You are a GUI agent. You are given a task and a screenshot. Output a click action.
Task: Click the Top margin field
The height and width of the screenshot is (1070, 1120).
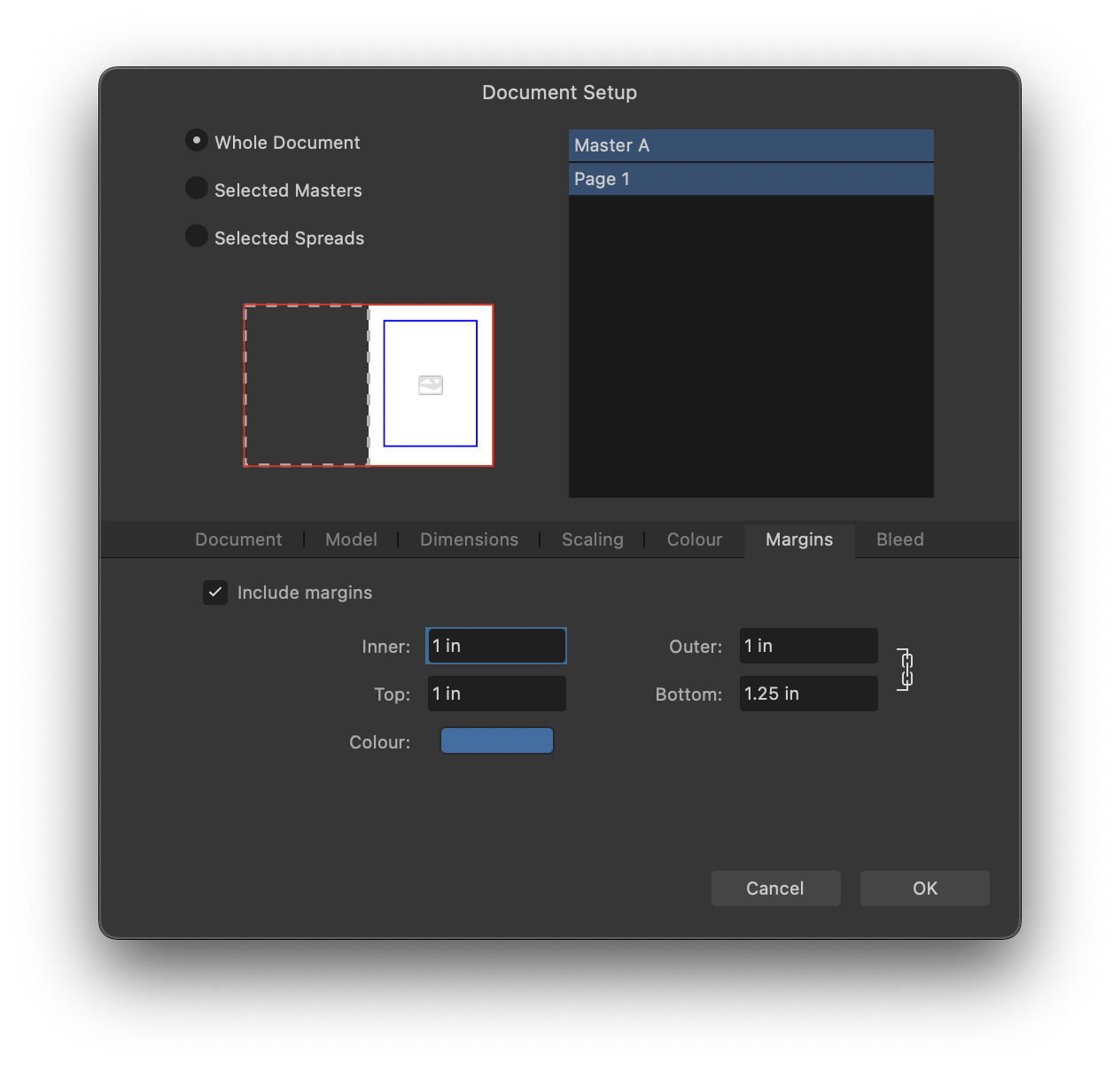pos(496,694)
